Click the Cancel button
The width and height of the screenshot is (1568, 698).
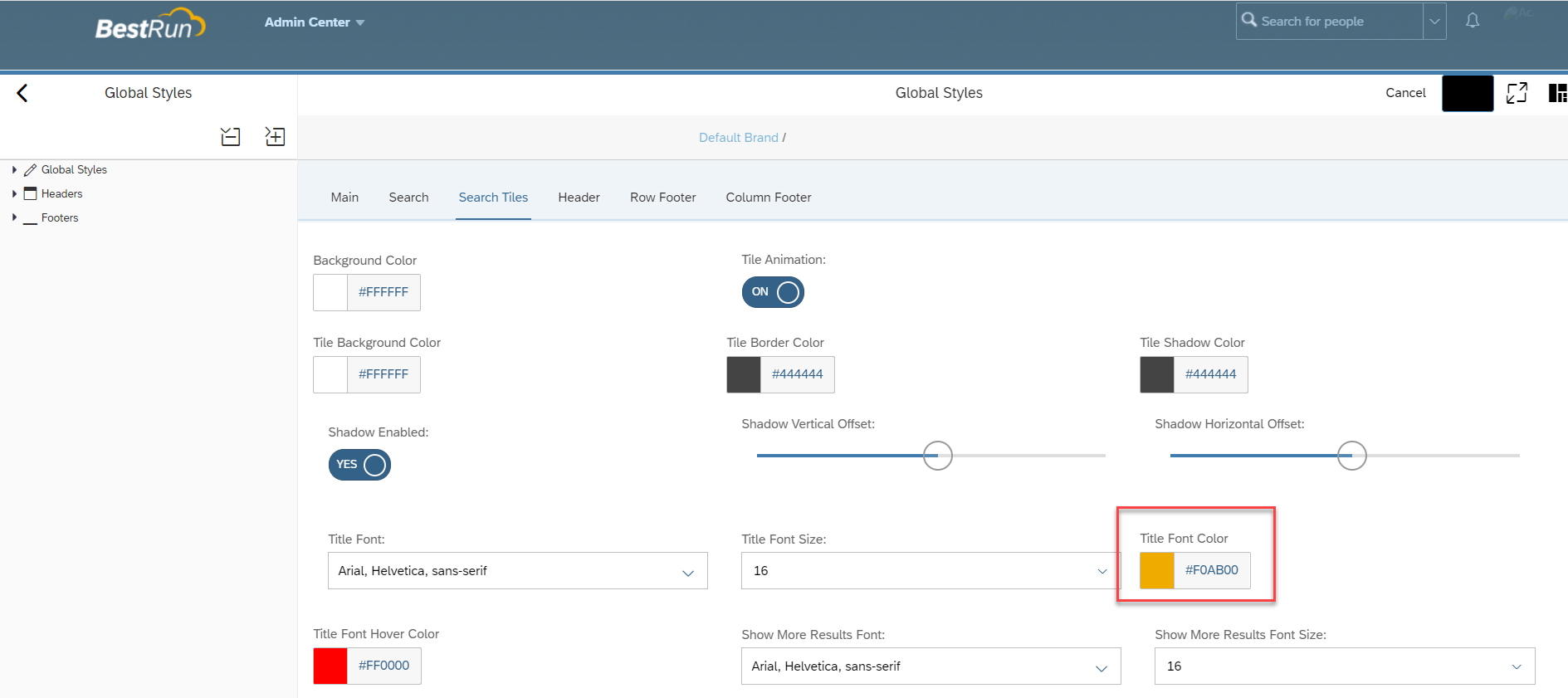1405,93
